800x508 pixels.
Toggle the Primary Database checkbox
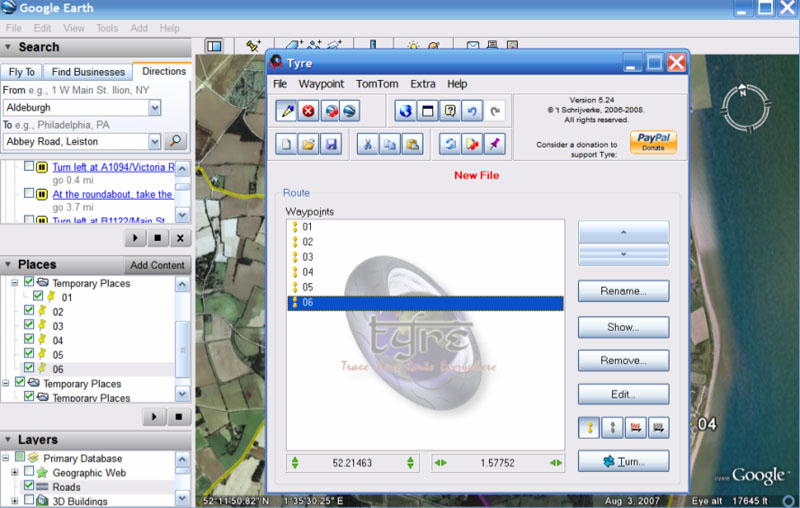(20, 456)
